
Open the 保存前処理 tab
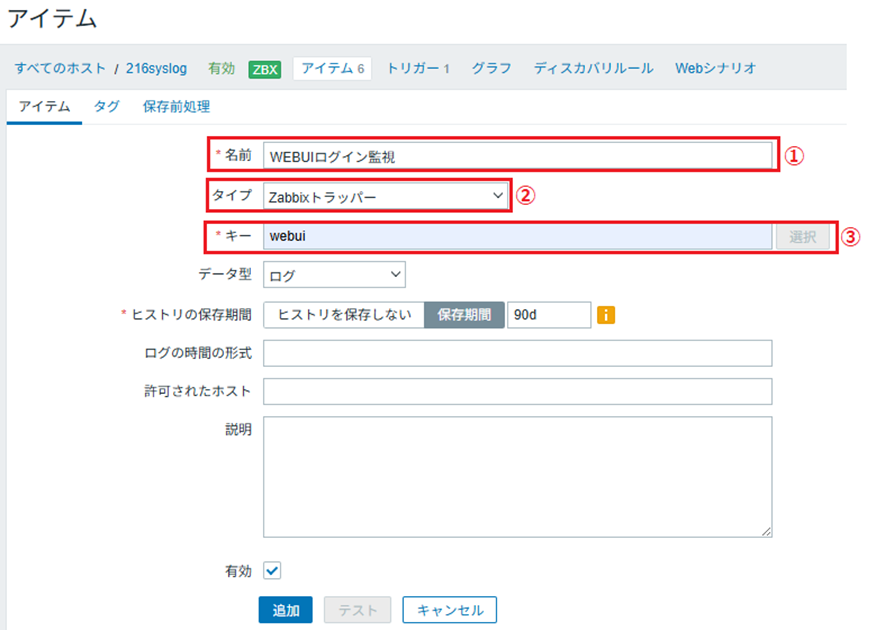click(176, 106)
